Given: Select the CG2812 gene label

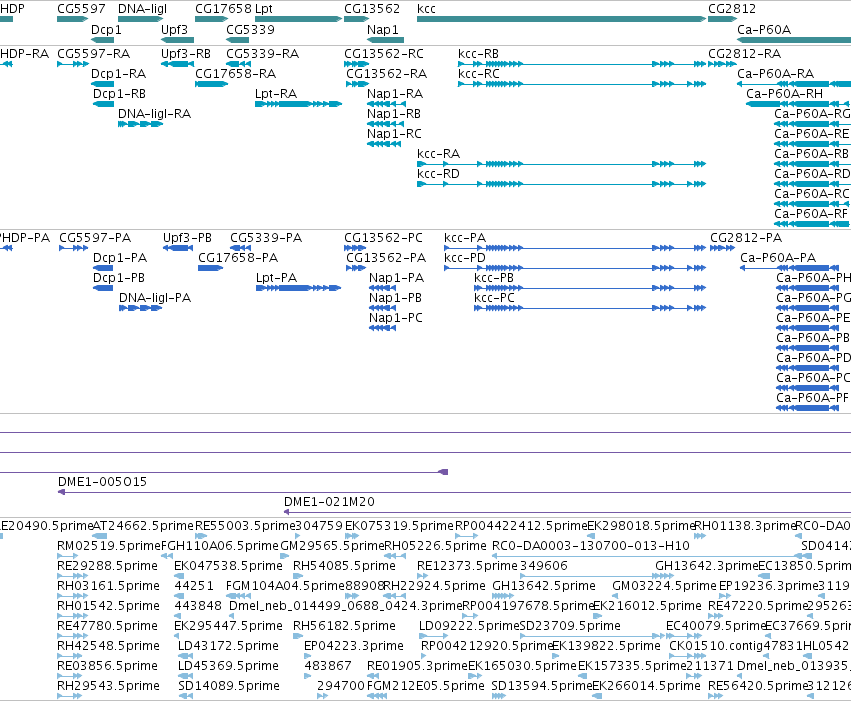Looking at the screenshot, I should point(732,9).
